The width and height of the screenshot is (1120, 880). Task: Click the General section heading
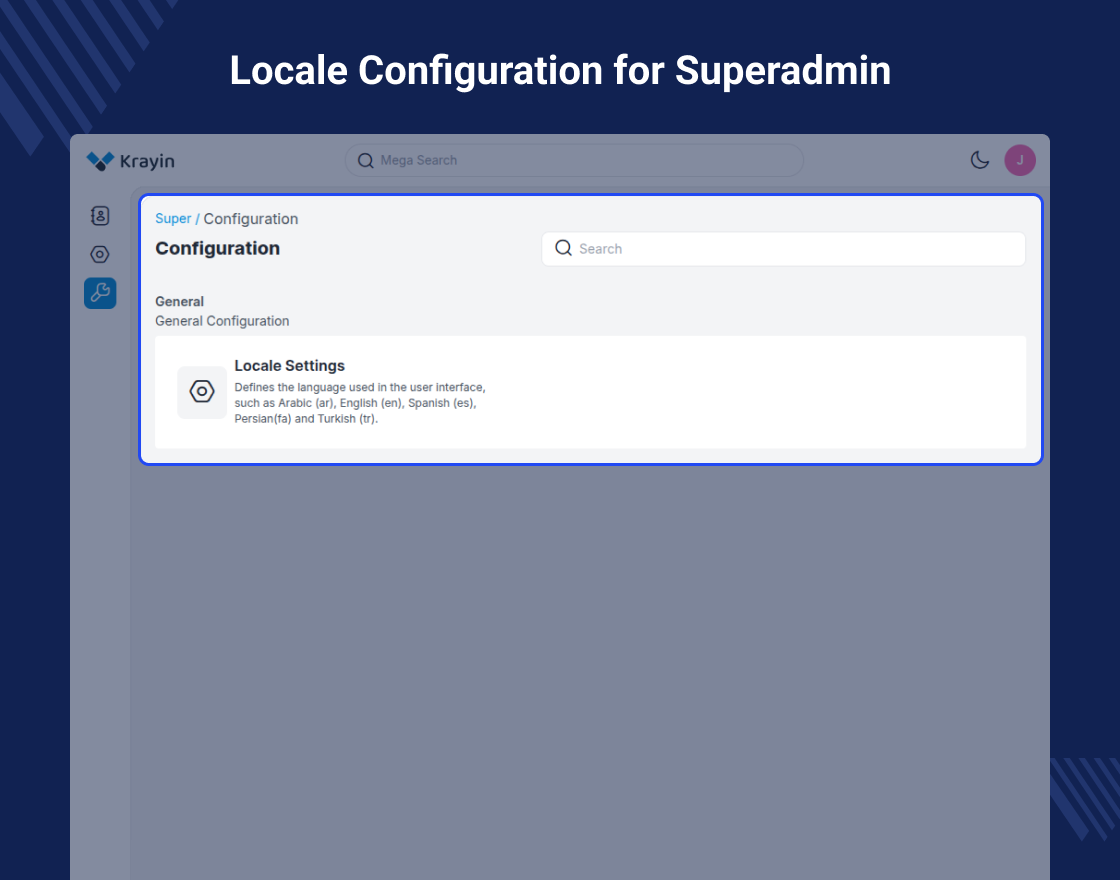pyautogui.click(x=179, y=301)
